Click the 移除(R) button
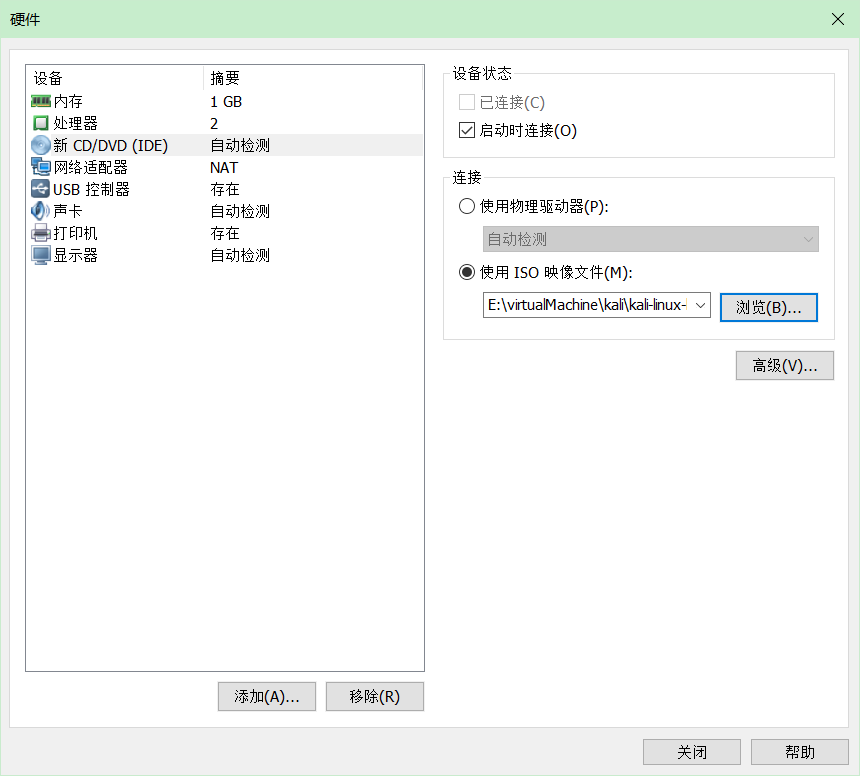This screenshot has width=860, height=776. click(x=375, y=696)
